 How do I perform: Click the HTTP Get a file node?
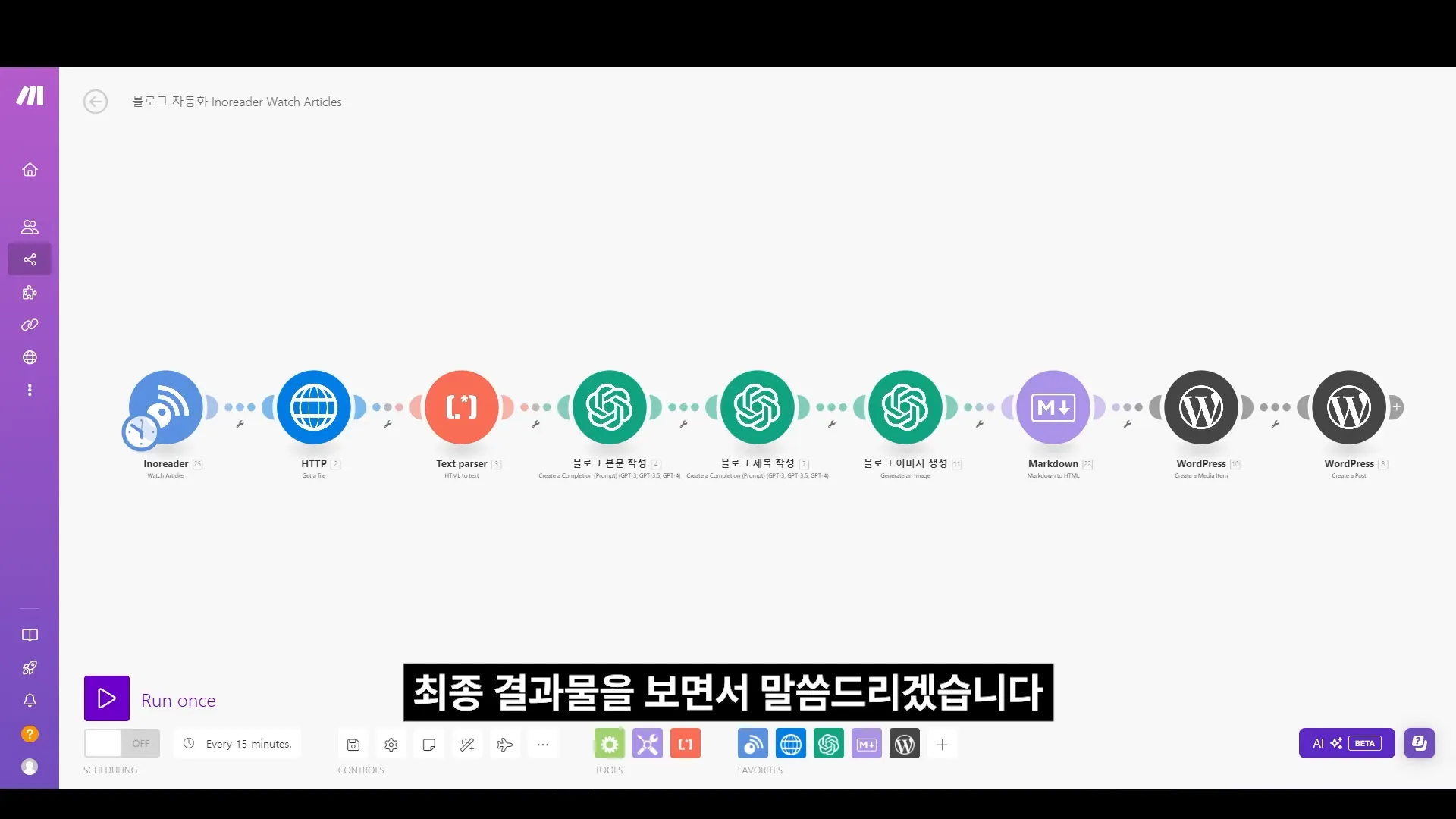point(314,407)
